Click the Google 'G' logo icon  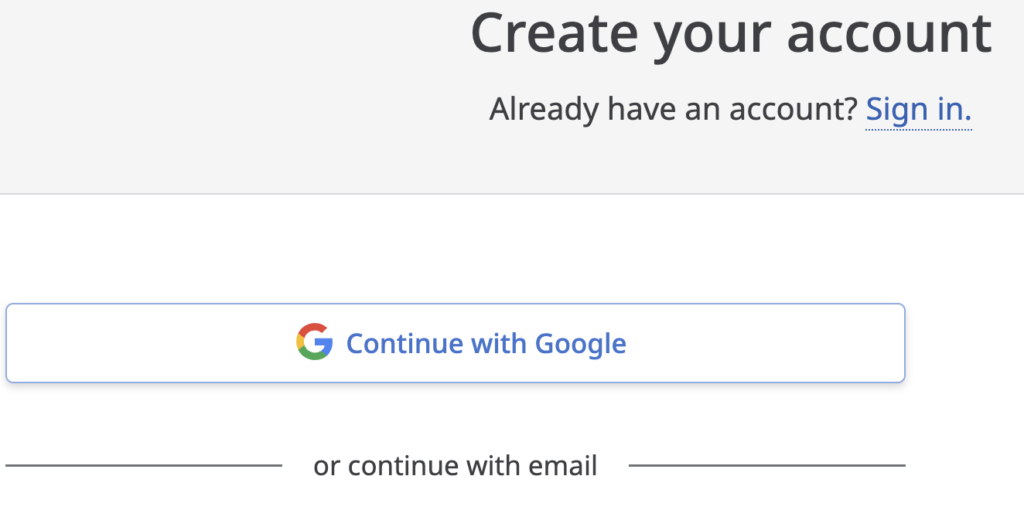(314, 343)
